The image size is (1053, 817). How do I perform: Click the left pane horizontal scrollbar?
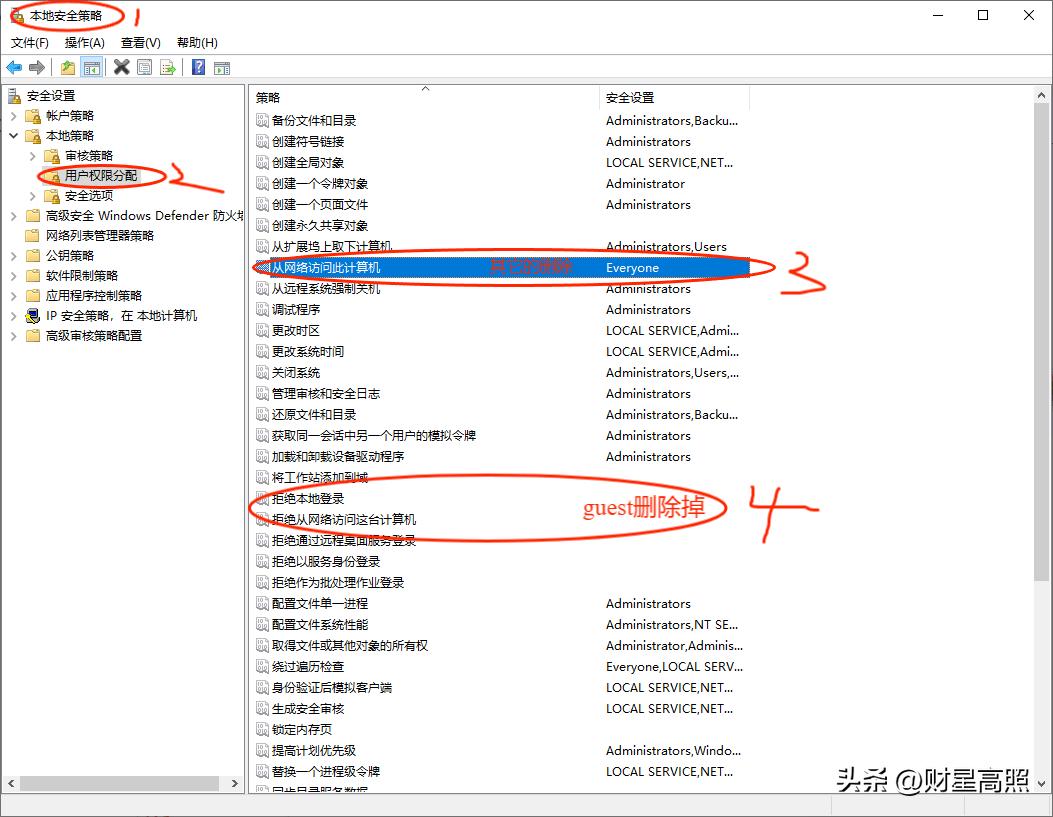120,783
